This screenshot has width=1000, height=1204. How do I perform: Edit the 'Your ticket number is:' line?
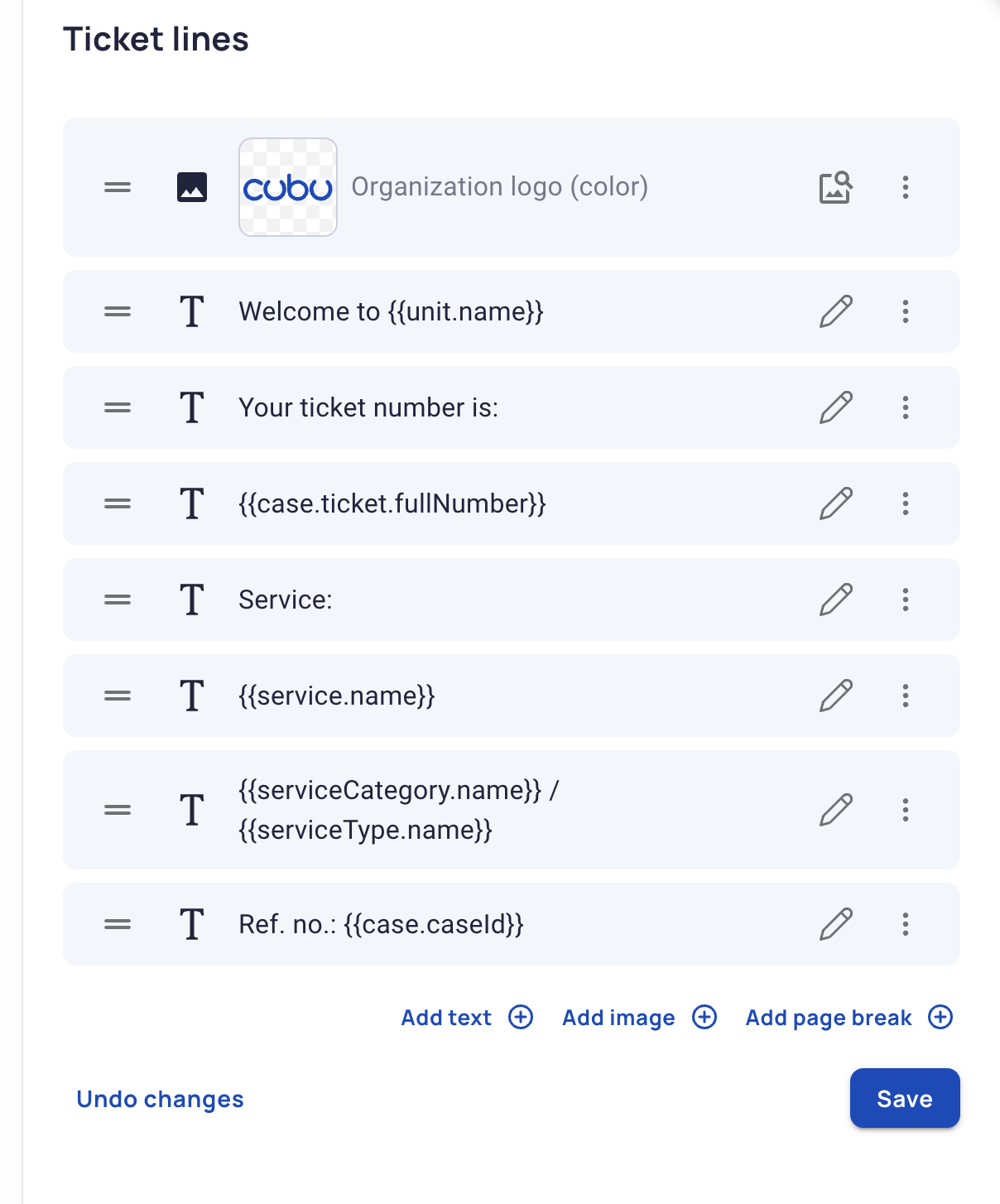[x=836, y=407]
